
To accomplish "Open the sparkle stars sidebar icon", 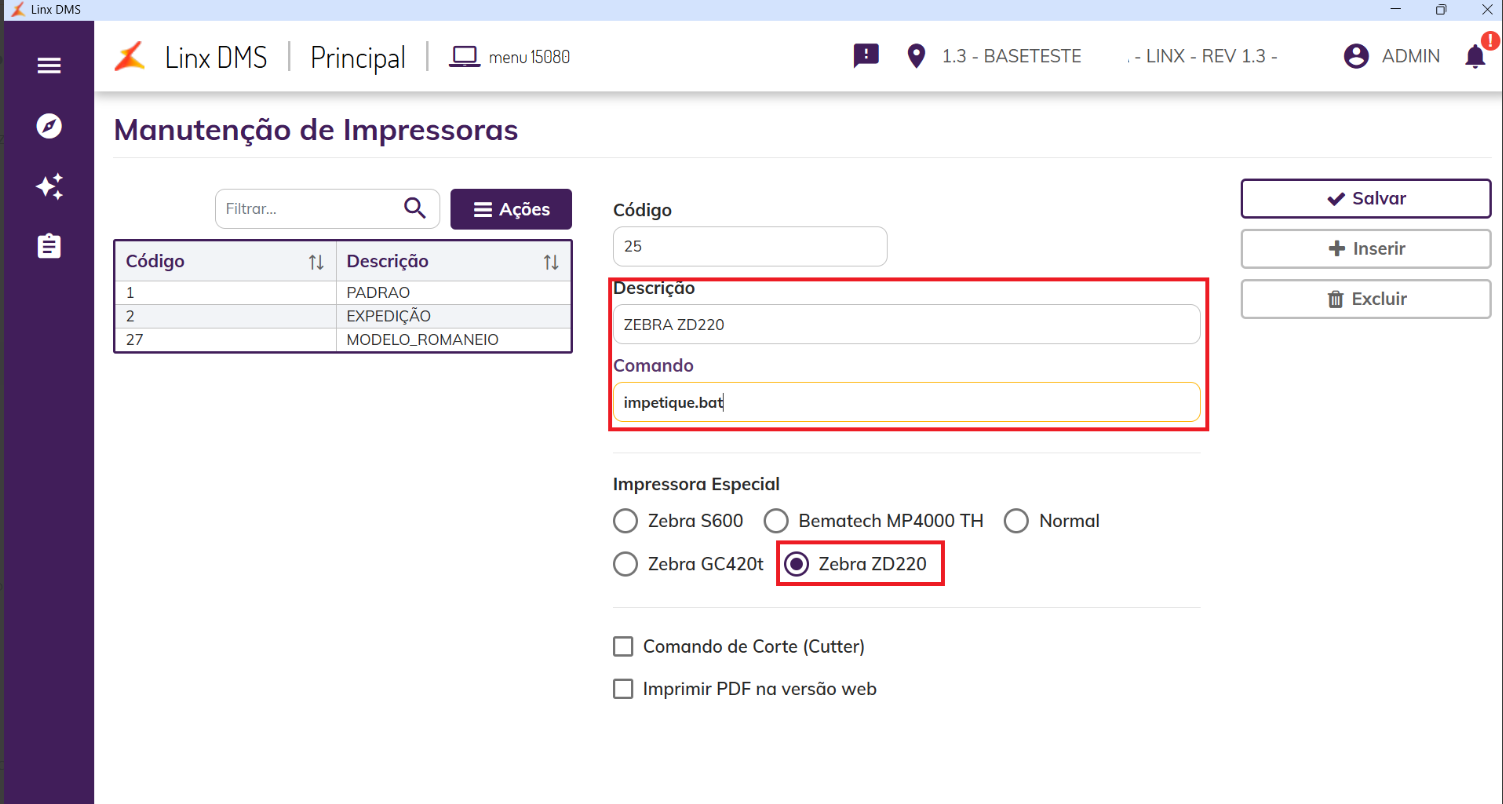I will [x=49, y=186].
